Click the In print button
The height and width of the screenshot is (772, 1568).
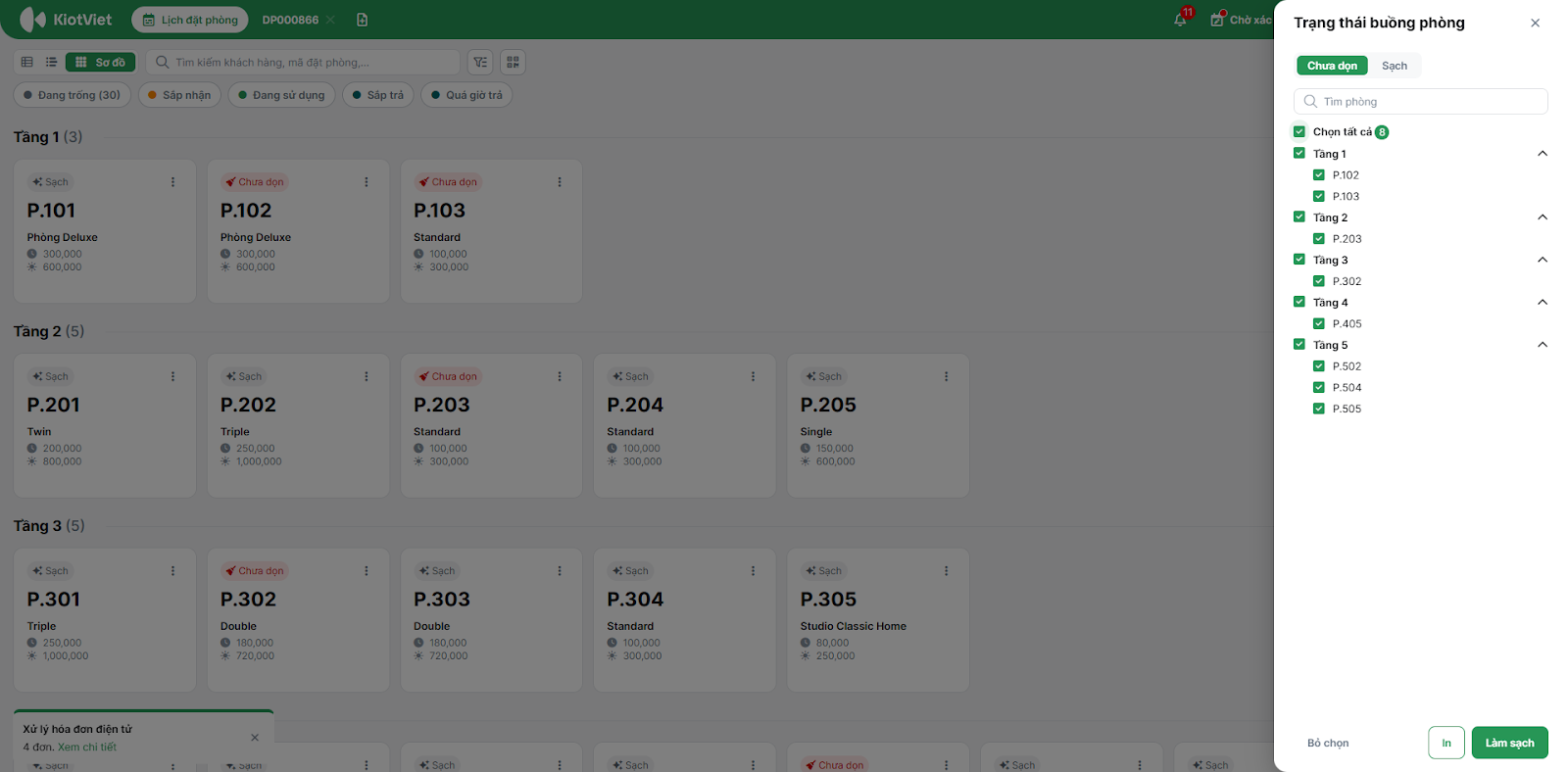(1446, 743)
